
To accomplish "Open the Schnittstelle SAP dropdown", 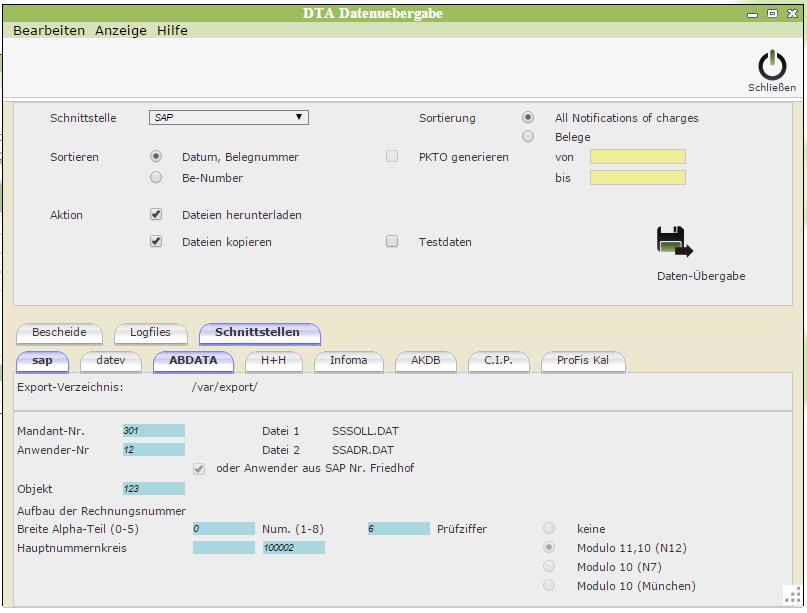I will 228,118.
